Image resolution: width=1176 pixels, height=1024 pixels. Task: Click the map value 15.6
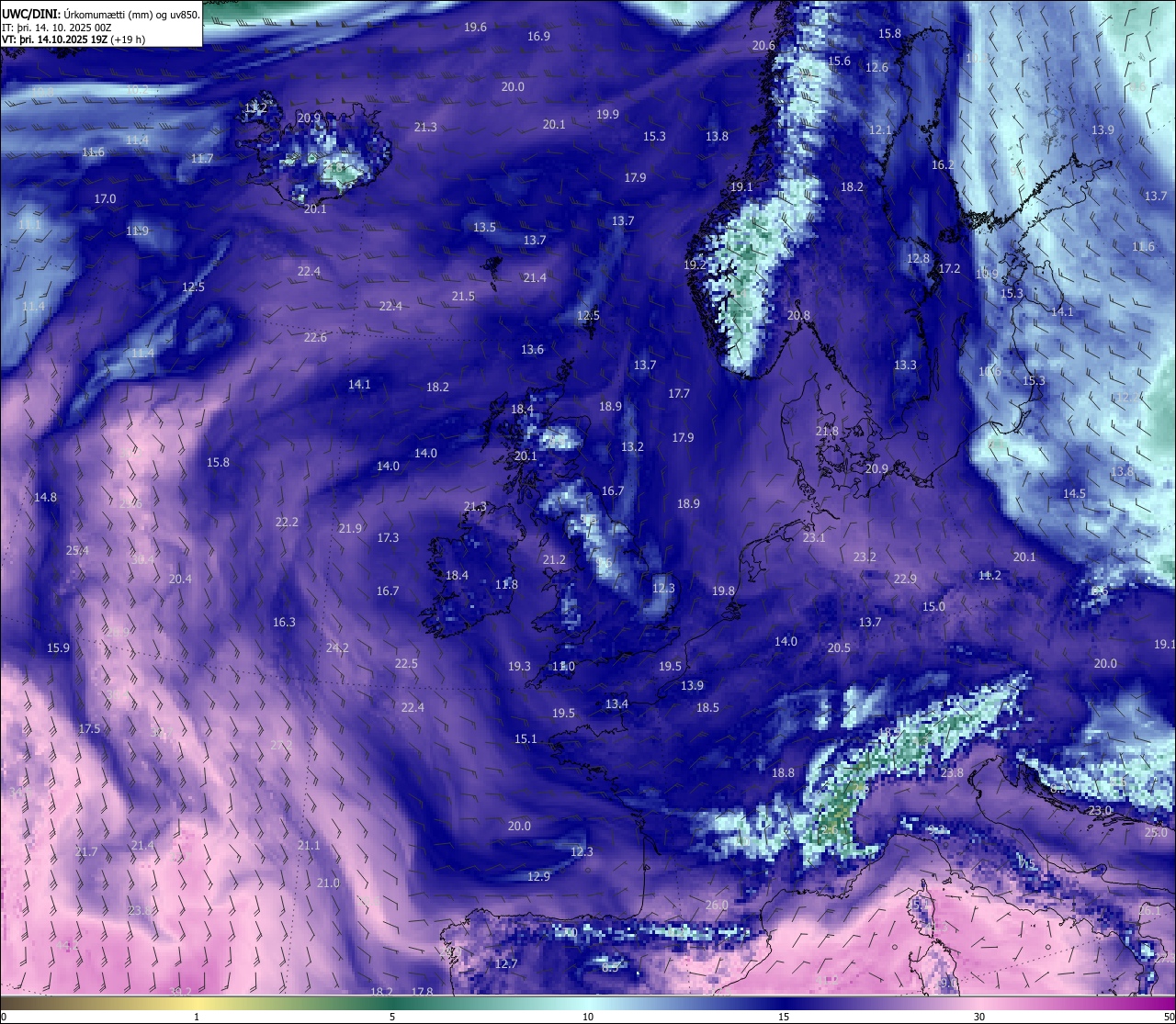click(x=839, y=62)
